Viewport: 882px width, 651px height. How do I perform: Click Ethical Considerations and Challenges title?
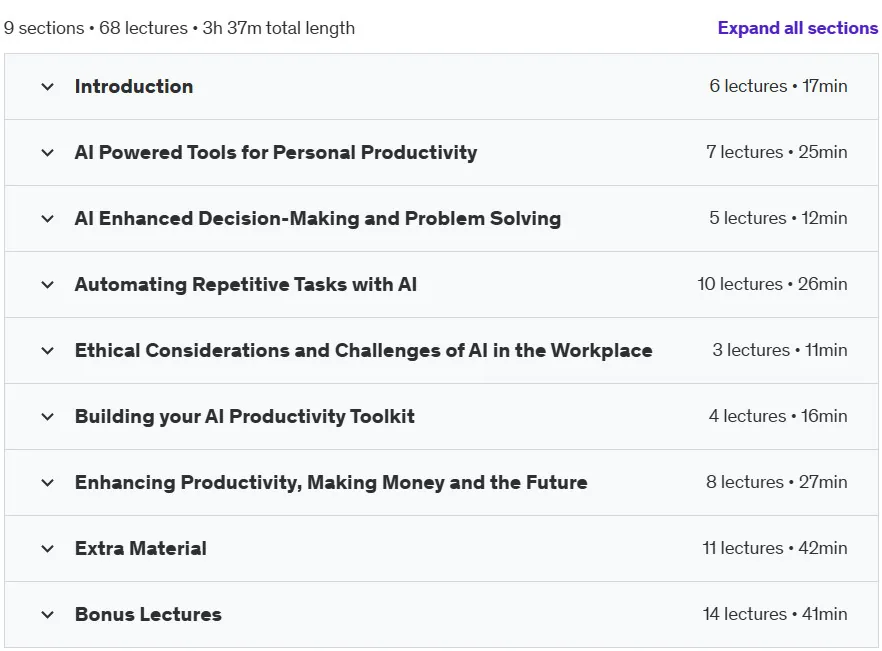(363, 351)
